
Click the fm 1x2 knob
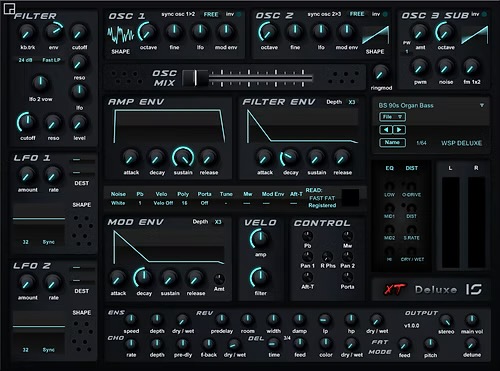click(x=471, y=67)
